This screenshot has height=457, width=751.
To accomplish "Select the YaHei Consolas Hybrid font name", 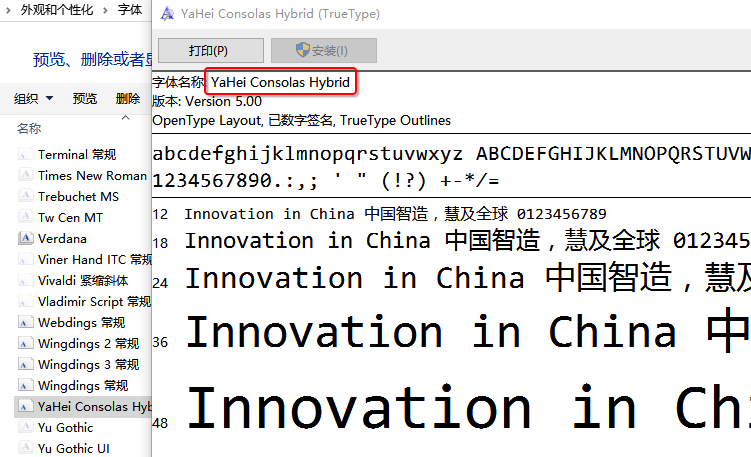I will coord(94,407).
